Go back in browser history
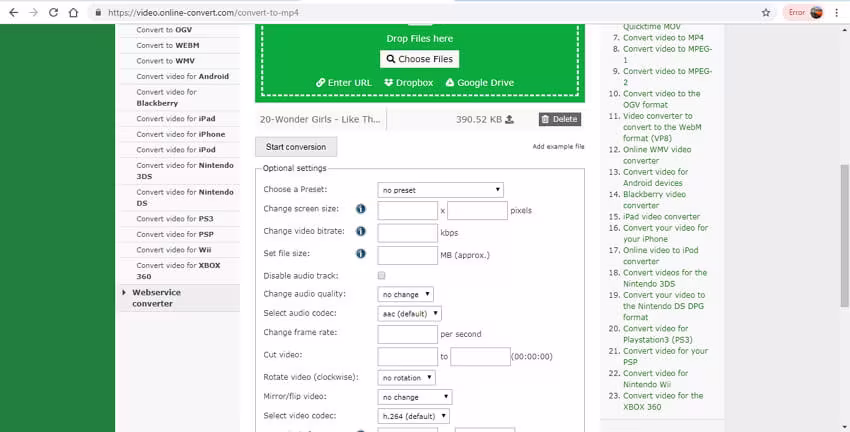This screenshot has height=432, width=850. coord(14,12)
